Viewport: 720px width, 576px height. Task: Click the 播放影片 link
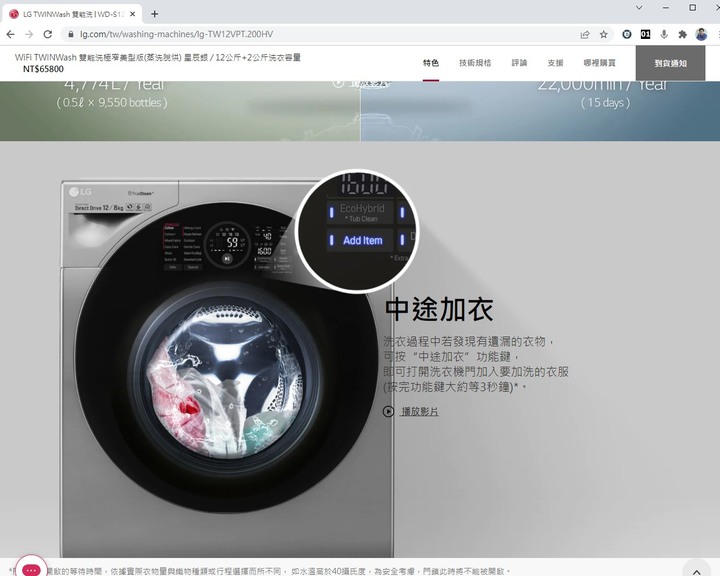click(420, 412)
